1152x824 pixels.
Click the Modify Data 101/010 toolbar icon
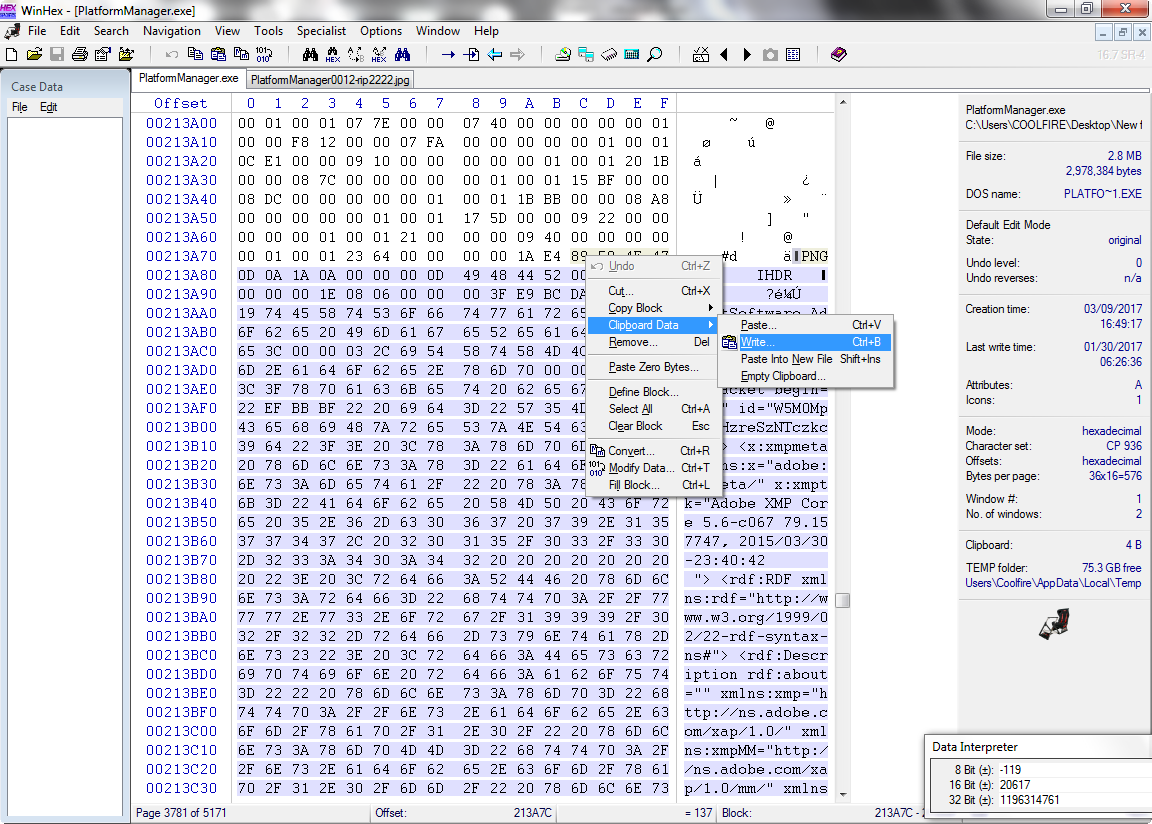(264, 54)
